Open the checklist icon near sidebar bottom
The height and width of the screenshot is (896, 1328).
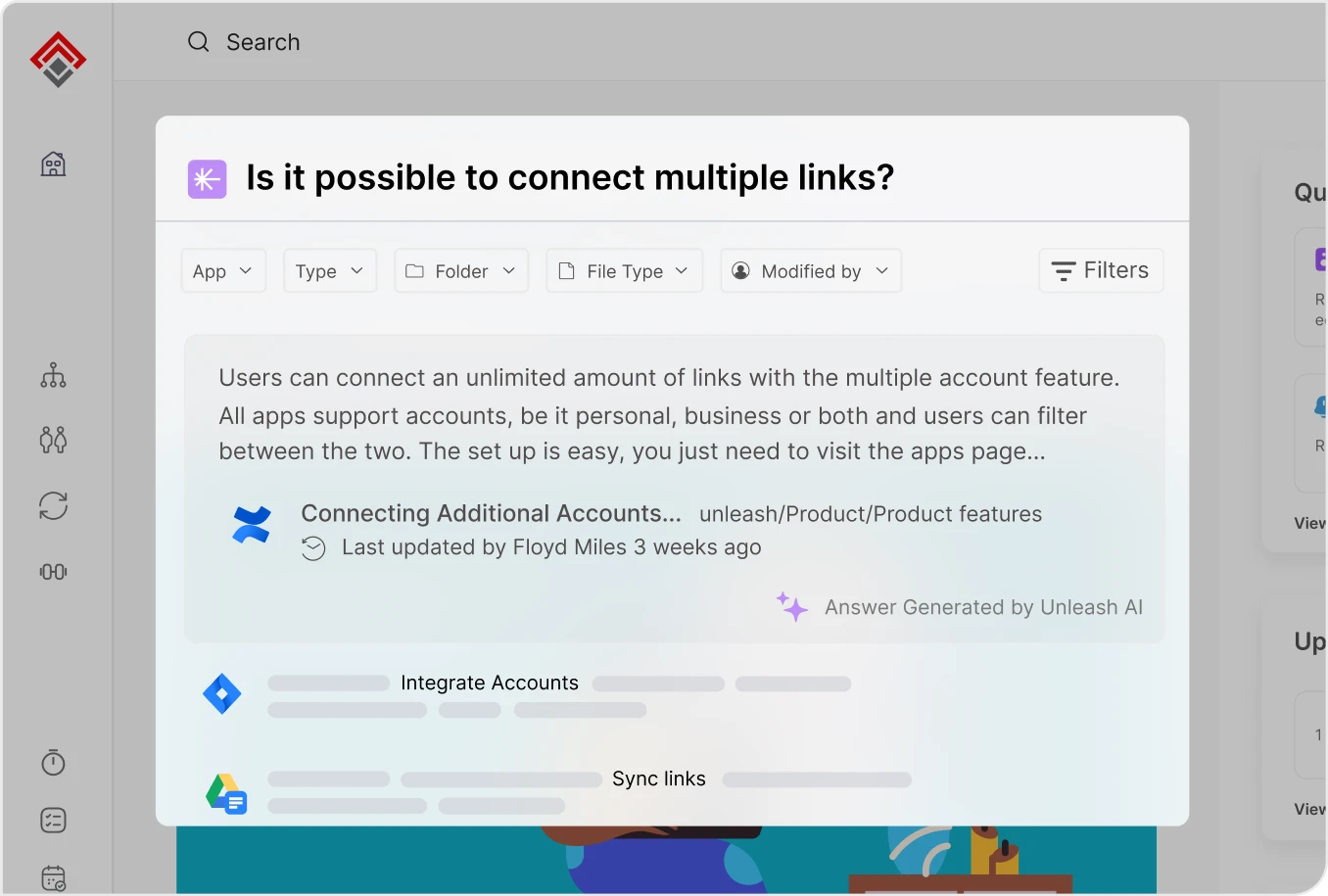53,820
